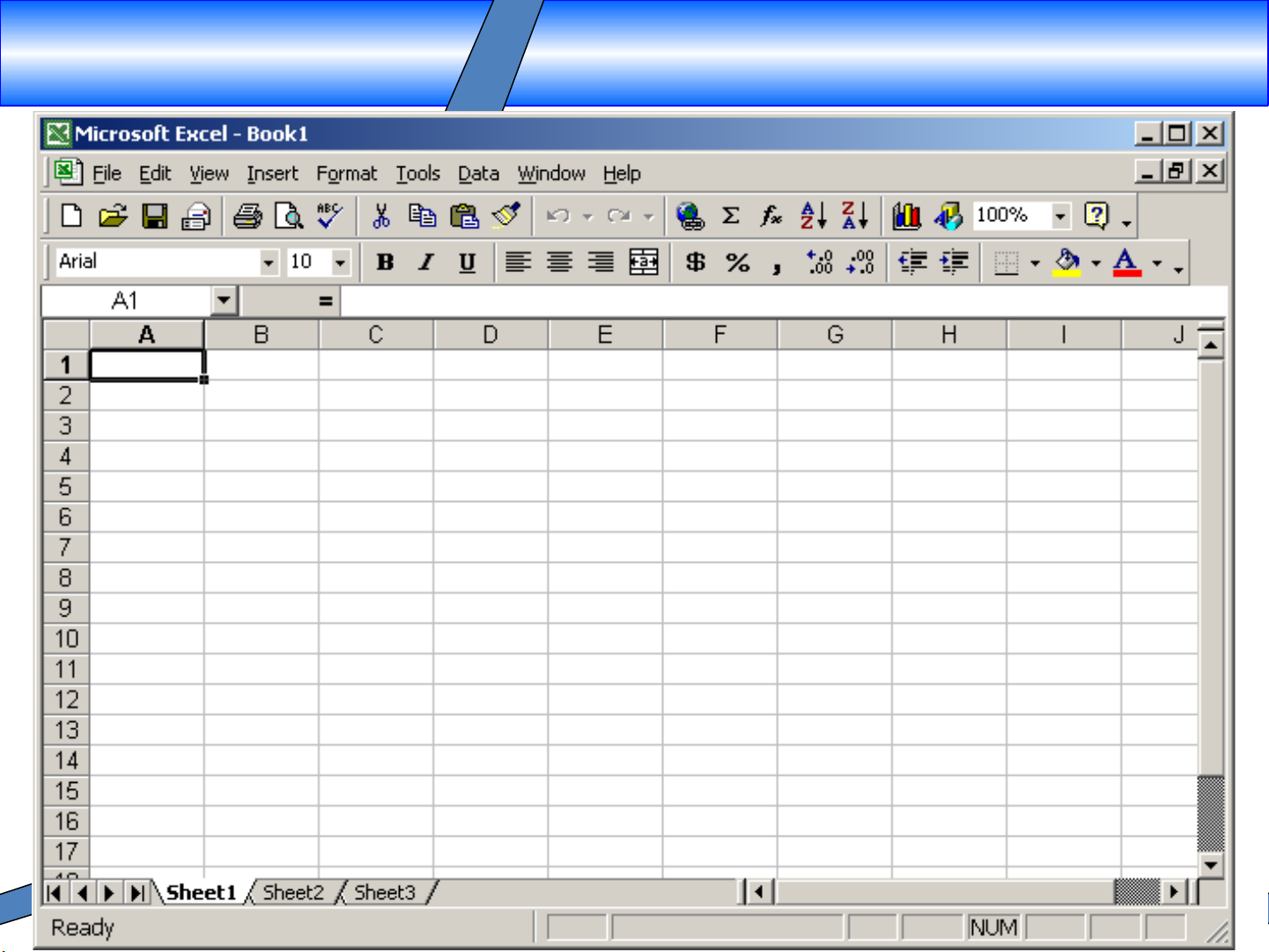This screenshot has width=1269, height=952.
Task: Open the Data menu
Action: [x=478, y=173]
